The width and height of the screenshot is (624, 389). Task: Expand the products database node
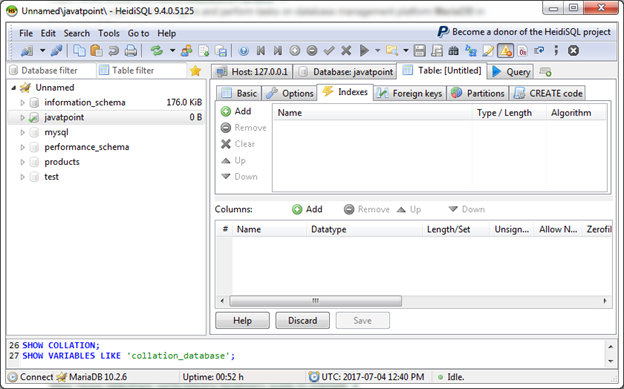(22, 162)
